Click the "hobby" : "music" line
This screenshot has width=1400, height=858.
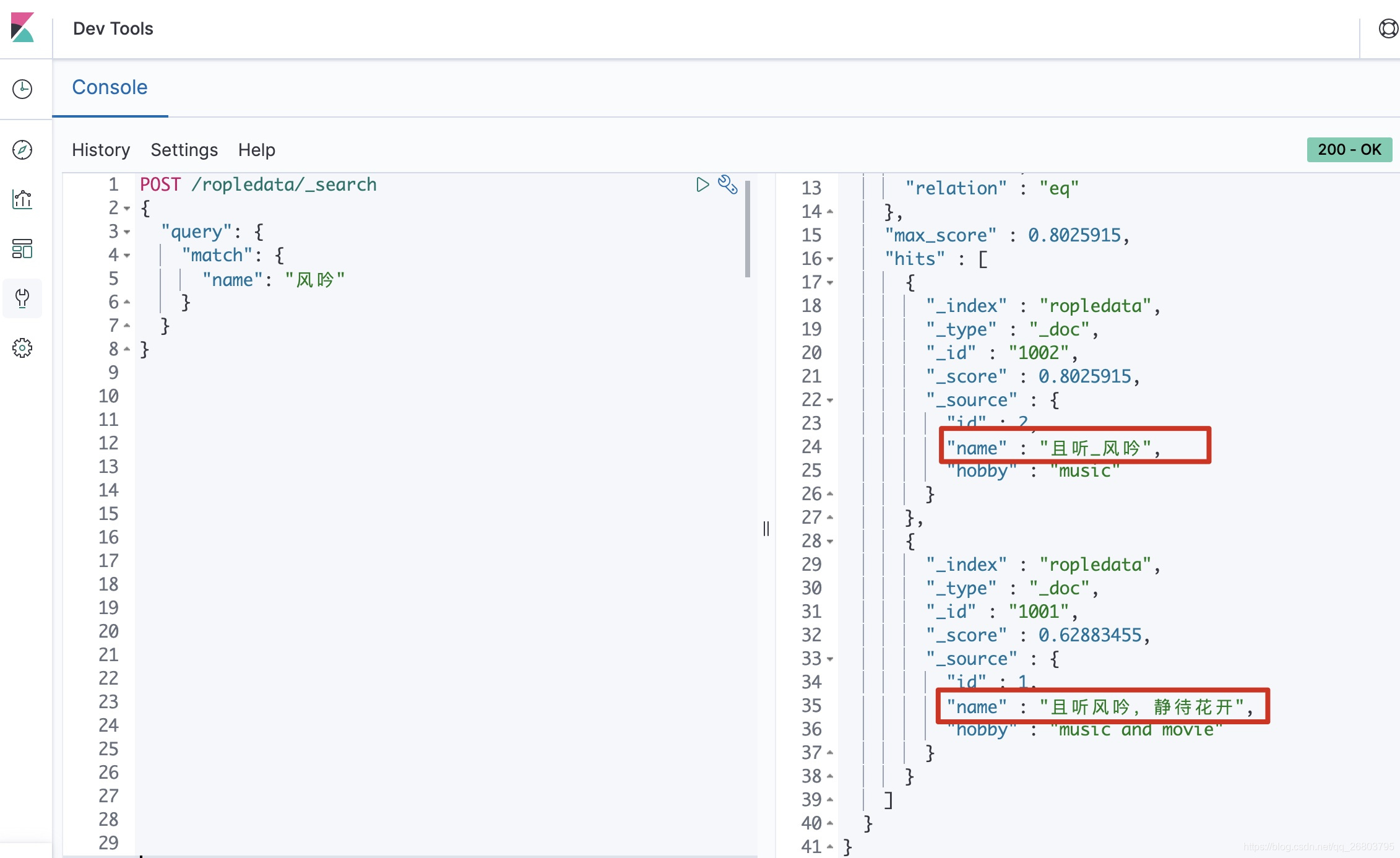coord(1033,471)
